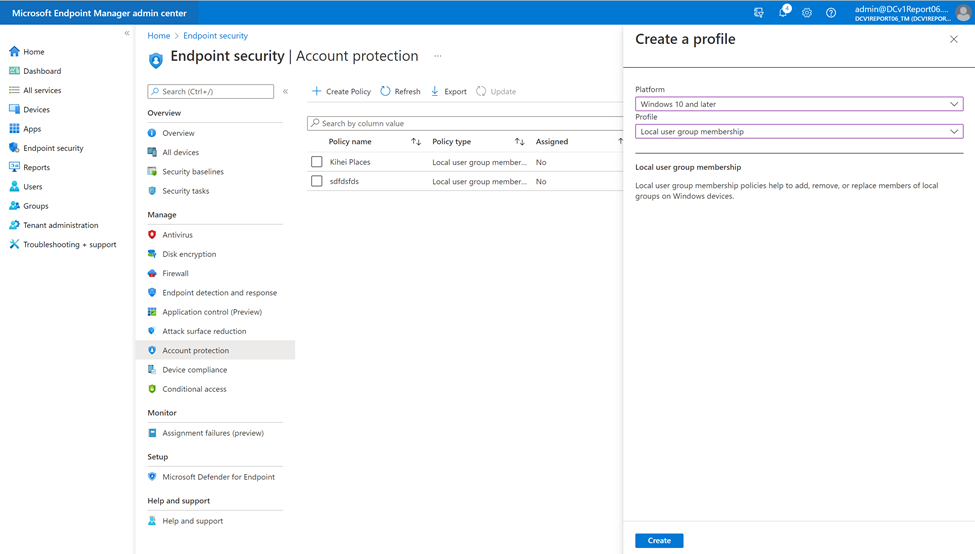Focus the Search (Ctrl+/) menu field
The image size is (975, 554).
tap(210, 91)
